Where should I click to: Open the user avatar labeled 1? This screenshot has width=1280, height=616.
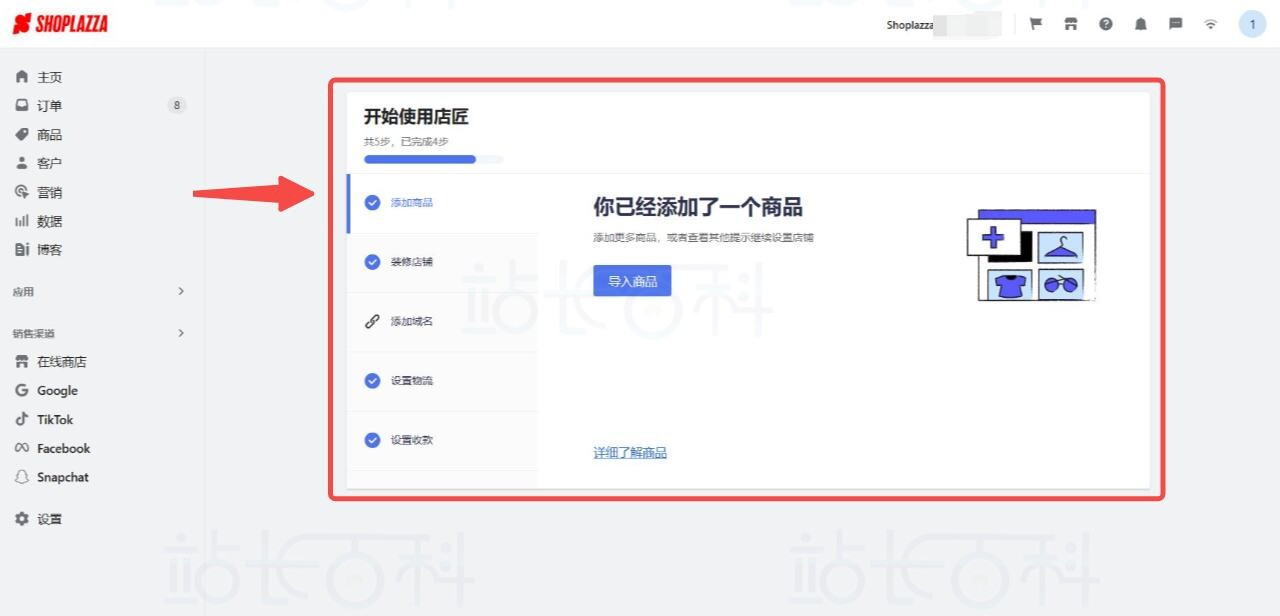coord(1252,24)
